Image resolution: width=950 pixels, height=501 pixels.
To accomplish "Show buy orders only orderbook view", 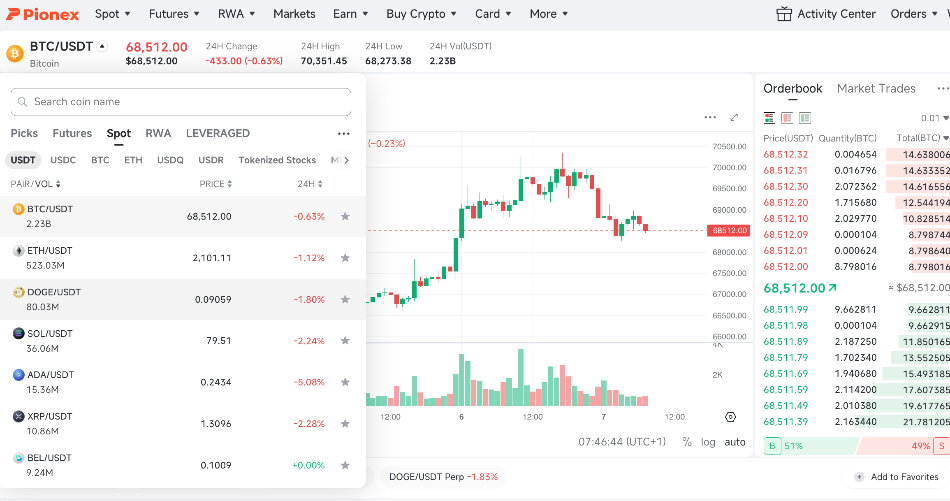I will (805, 118).
